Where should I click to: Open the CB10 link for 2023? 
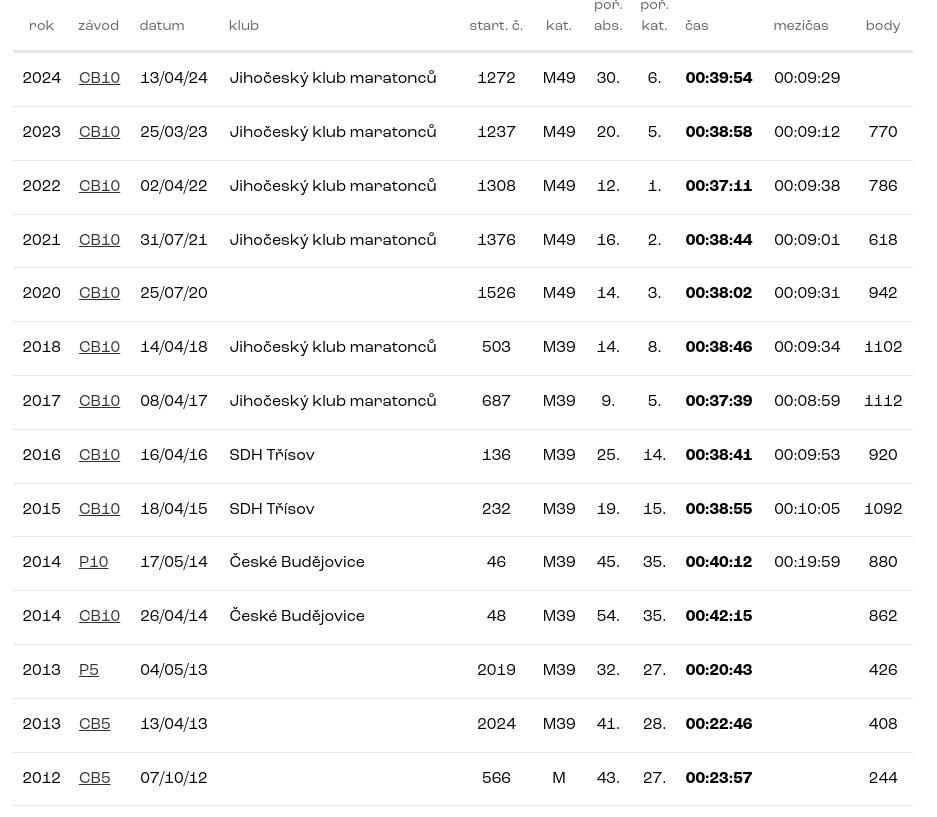pyautogui.click(x=99, y=133)
